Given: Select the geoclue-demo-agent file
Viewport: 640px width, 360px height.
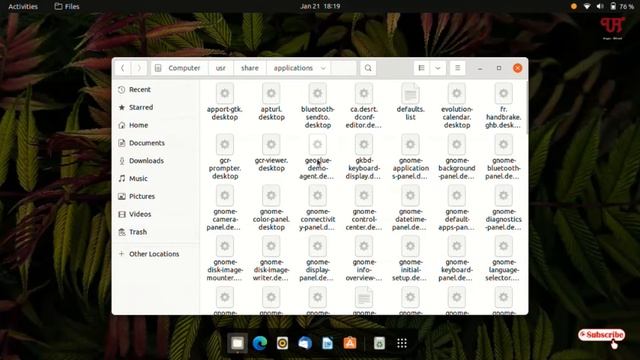Looking at the screenshot, I should tap(318, 157).
